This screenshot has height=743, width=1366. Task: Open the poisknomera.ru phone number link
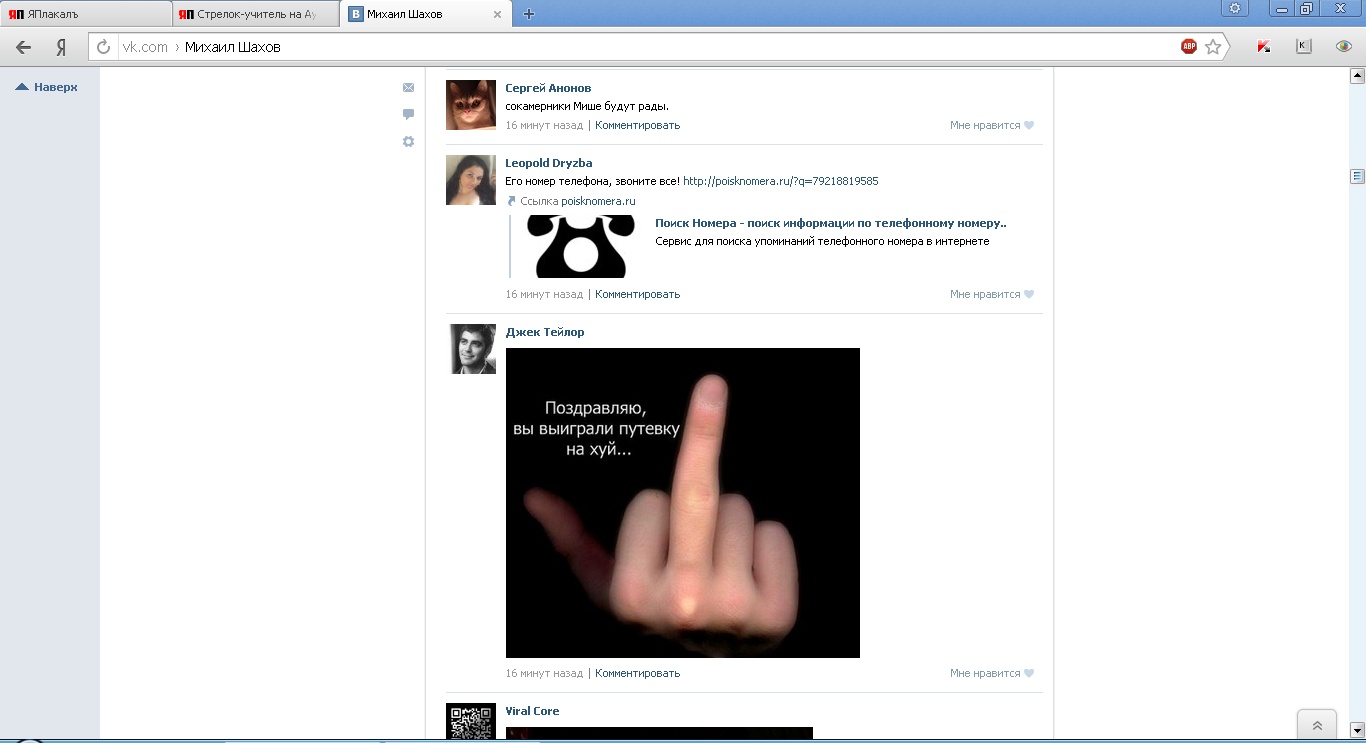click(780, 182)
